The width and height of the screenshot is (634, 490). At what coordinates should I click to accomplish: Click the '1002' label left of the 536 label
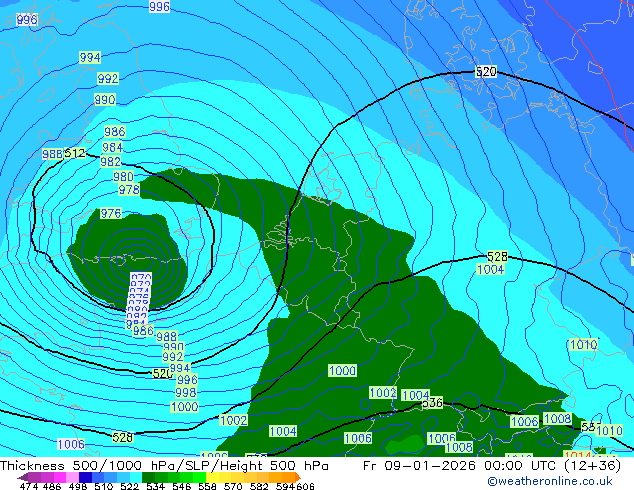[x=383, y=392]
